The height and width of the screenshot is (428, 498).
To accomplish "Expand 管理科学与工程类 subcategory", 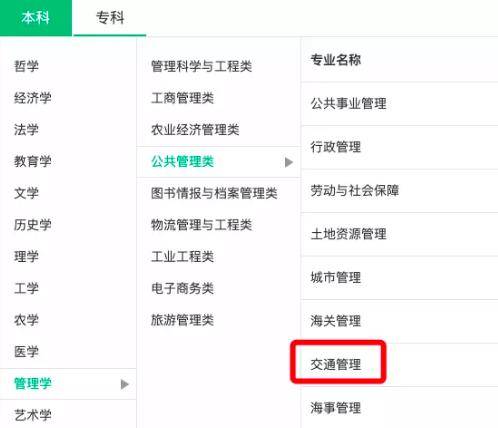I will tap(201, 66).
